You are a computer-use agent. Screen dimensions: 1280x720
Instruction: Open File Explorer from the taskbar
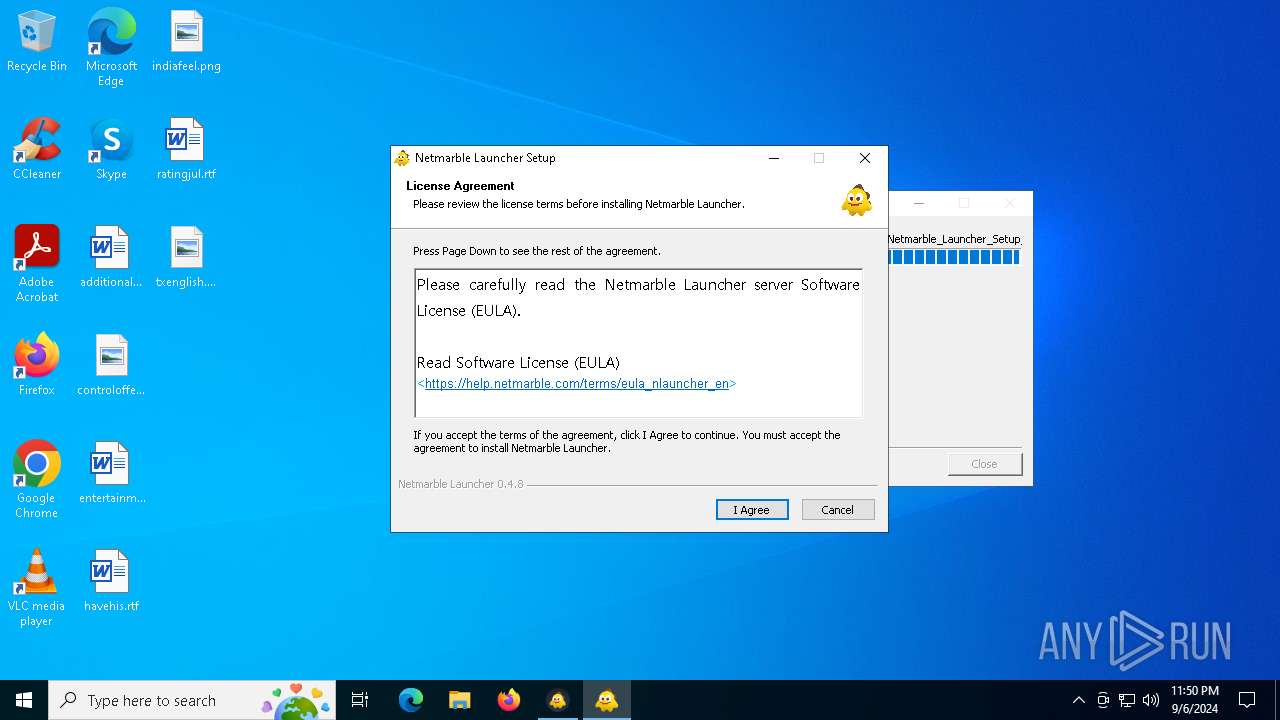click(460, 700)
